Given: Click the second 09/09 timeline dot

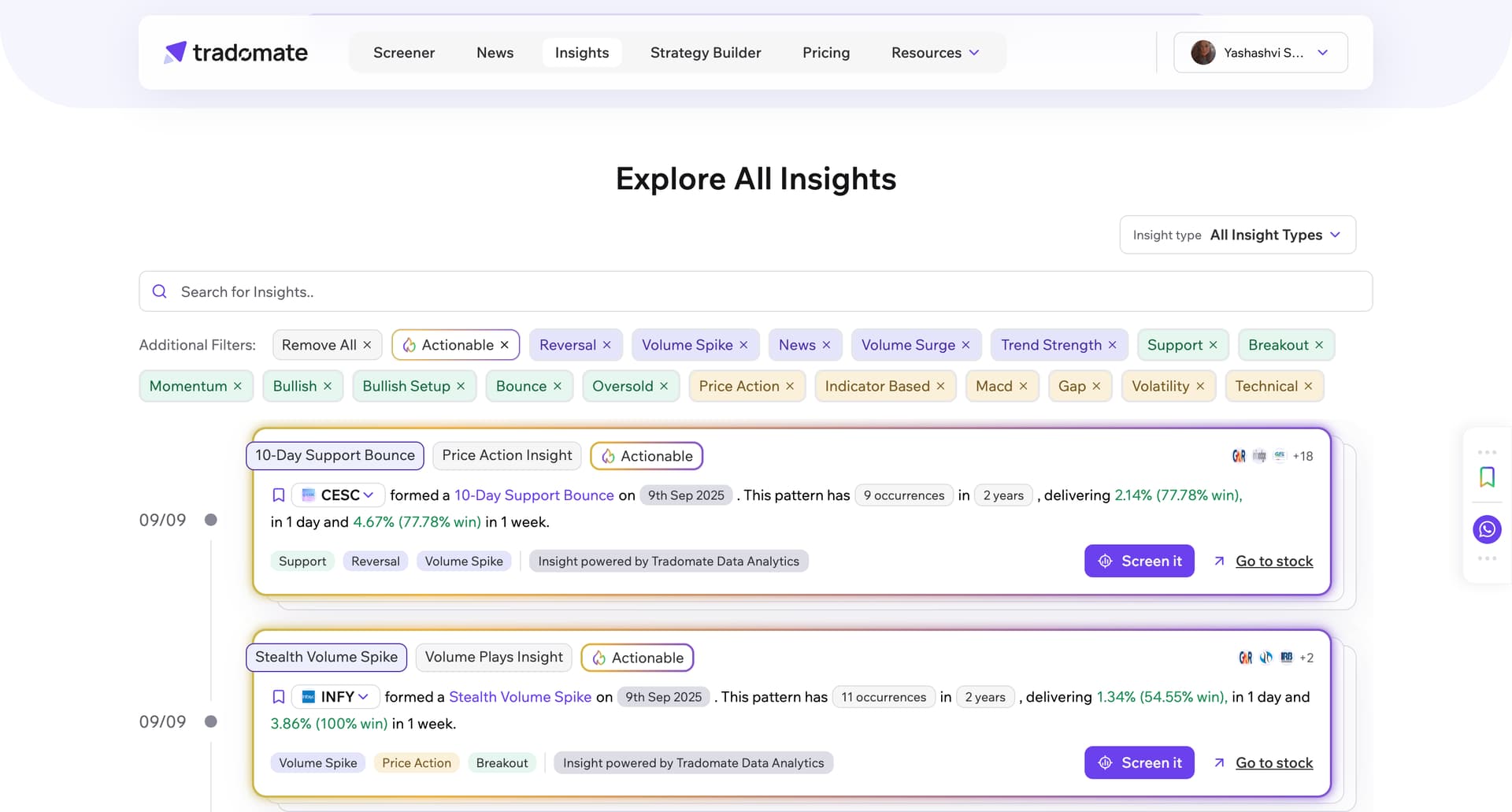Looking at the screenshot, I should coord(211,721).
